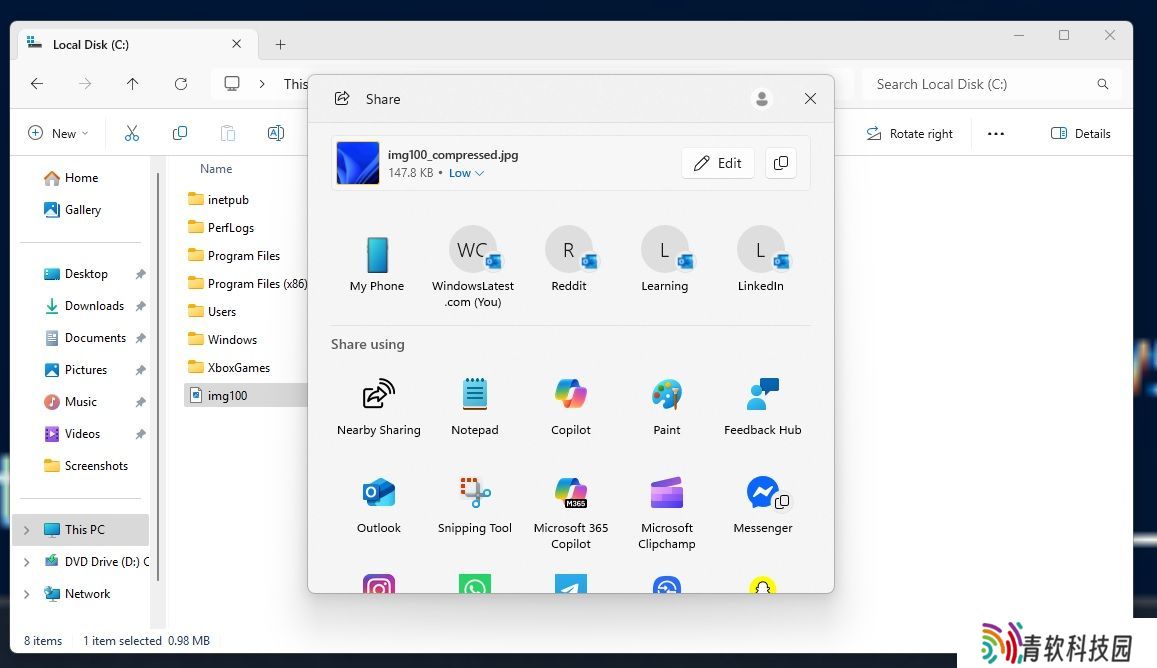This screenshot has height=668, width=1157.
Task: Expand the Network tree node
Action: click(x=26, y=594)
